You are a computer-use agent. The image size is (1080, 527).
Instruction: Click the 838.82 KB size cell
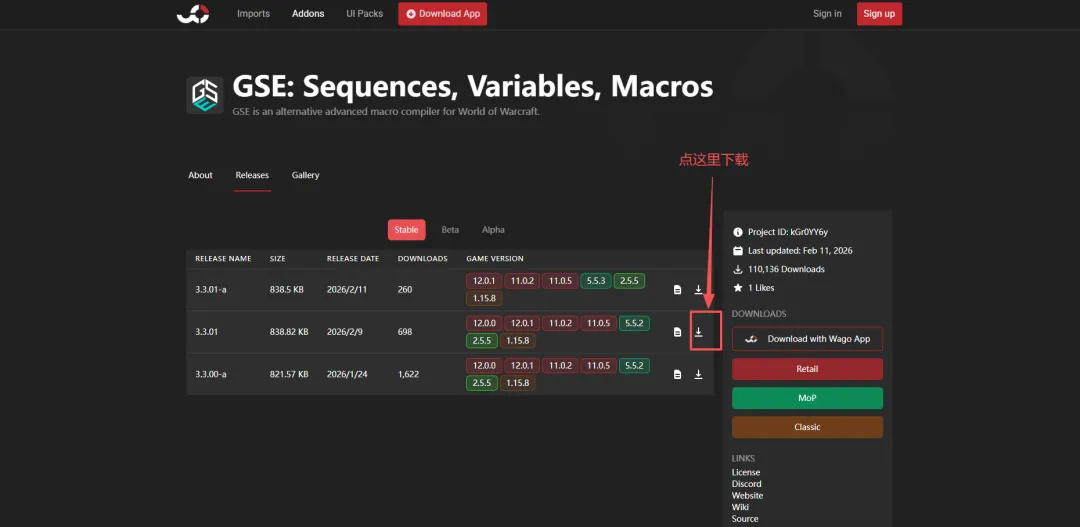pyautogui.click(x=289, y=332)
